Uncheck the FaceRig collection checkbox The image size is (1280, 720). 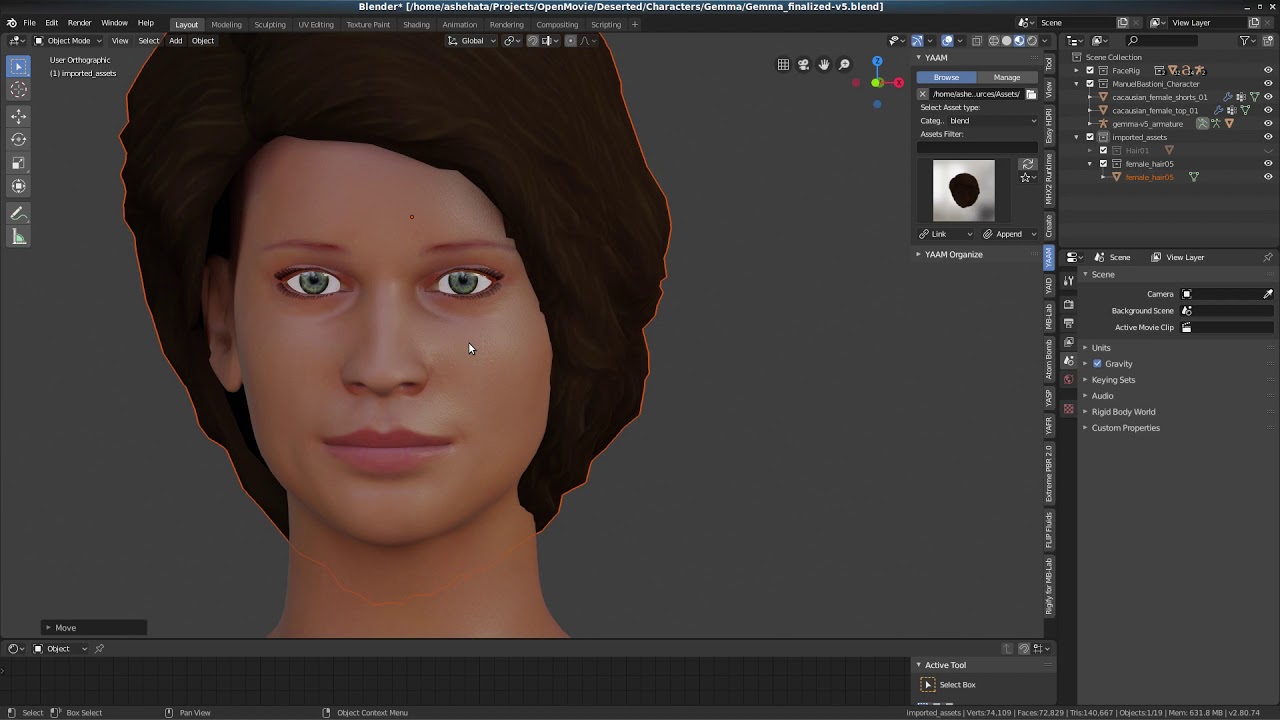pyautogui.click(x=1090, y=71)
